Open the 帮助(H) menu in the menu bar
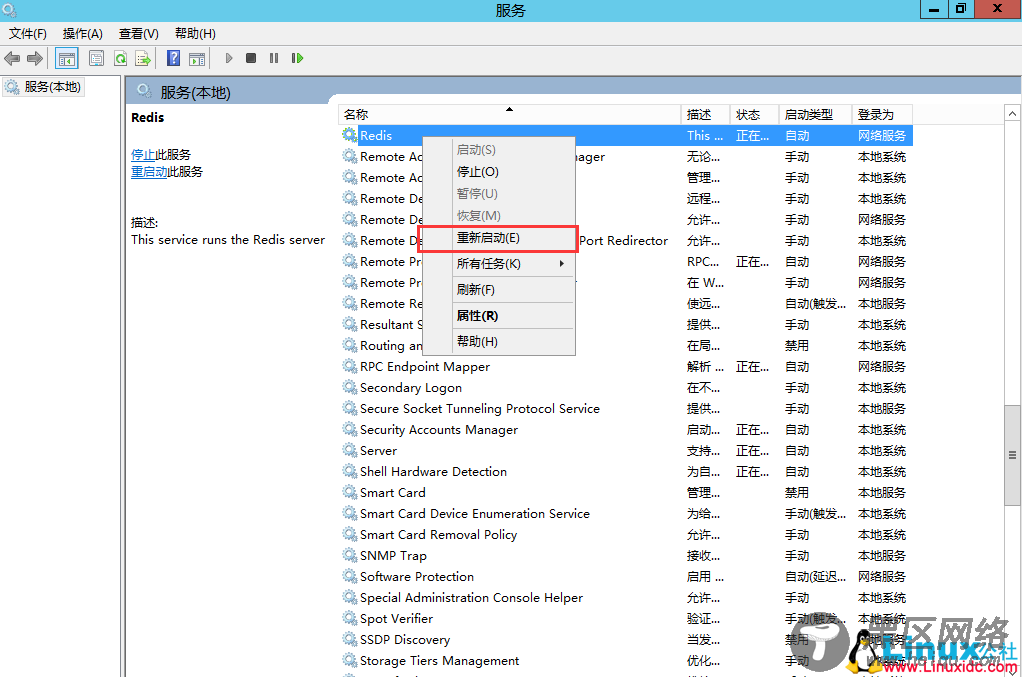Viewport: 1022px width, 677px height. pyautogui.click(x=195, y=34)
